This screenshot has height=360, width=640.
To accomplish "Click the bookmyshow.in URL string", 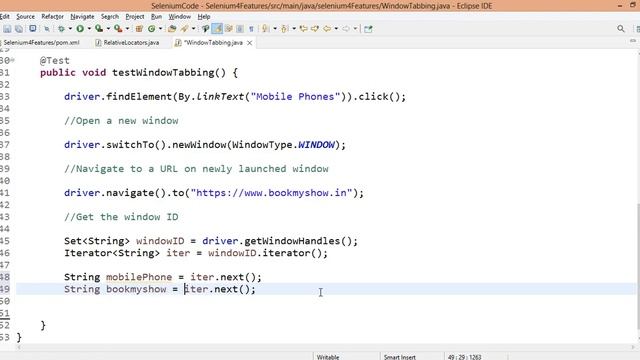I will (x=271, y=193).
